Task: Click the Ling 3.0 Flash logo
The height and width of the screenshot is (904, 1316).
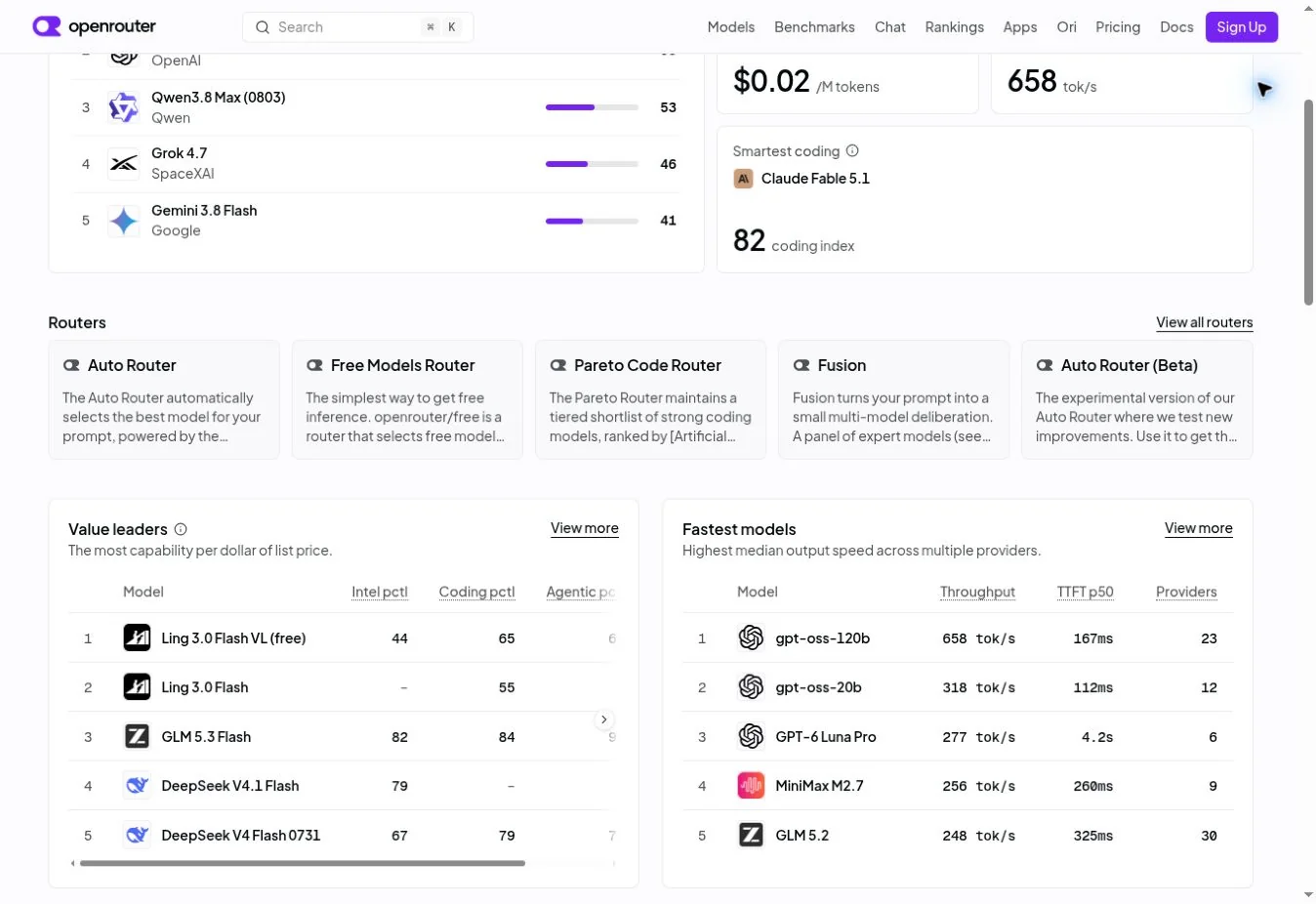Action: 137,687
